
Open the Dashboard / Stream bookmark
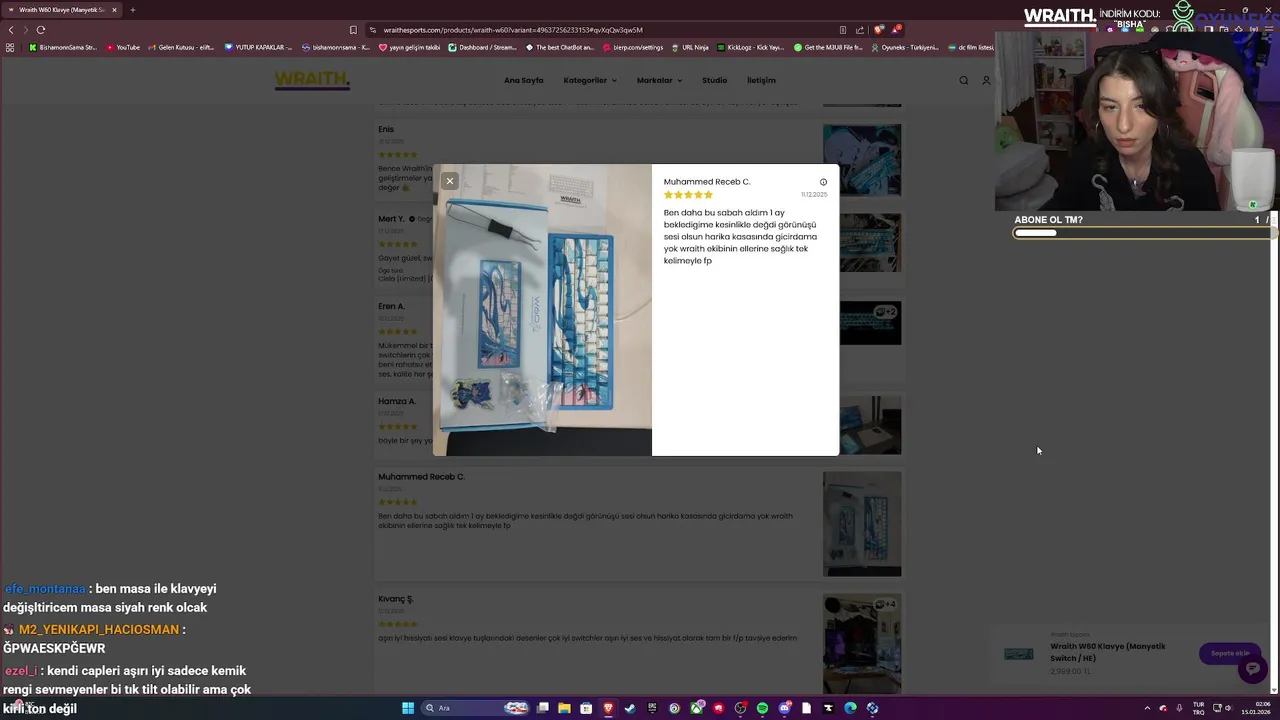pos(483,47)
